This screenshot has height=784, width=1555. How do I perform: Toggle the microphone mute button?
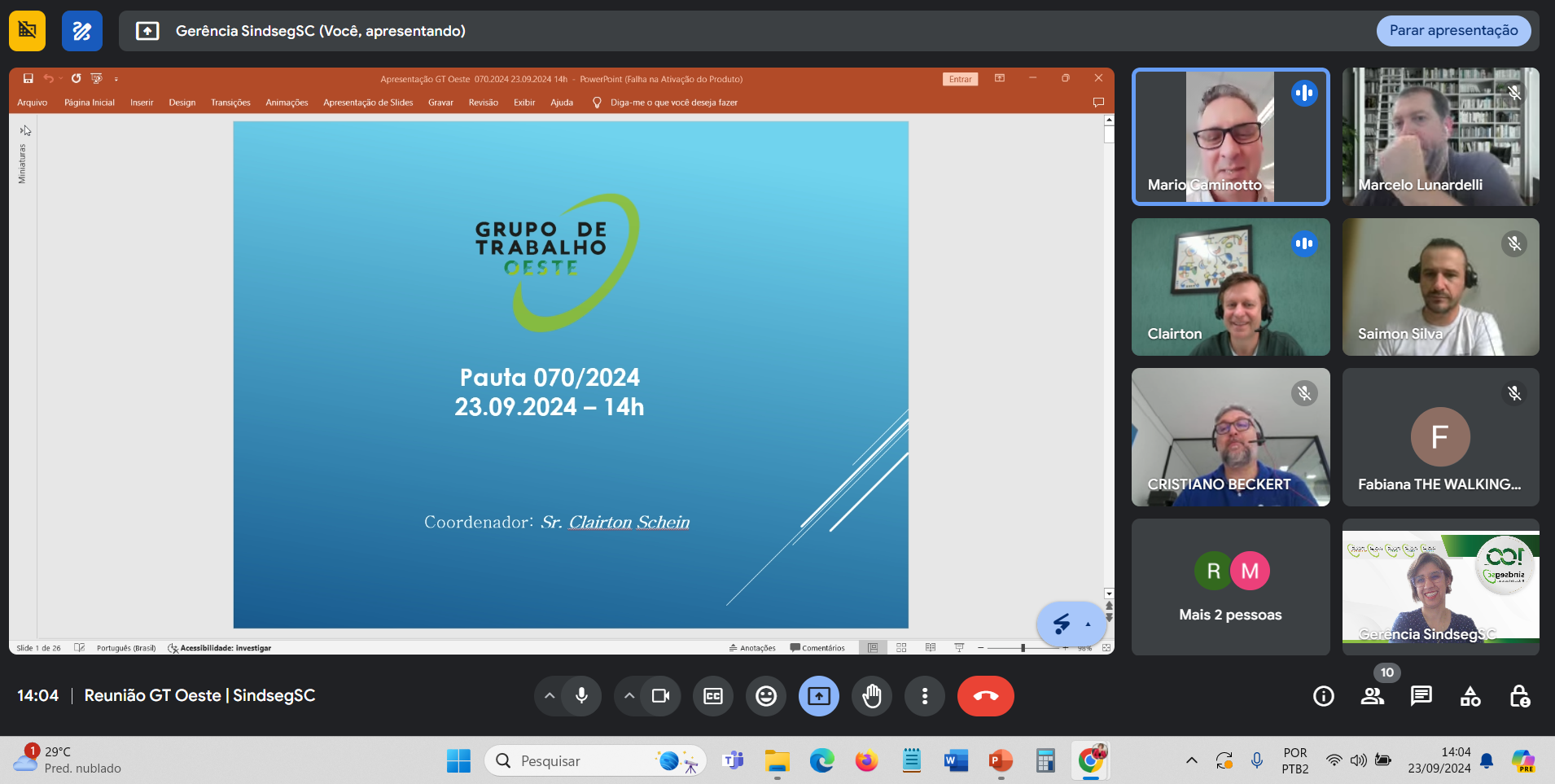click(x=581, y=696)
